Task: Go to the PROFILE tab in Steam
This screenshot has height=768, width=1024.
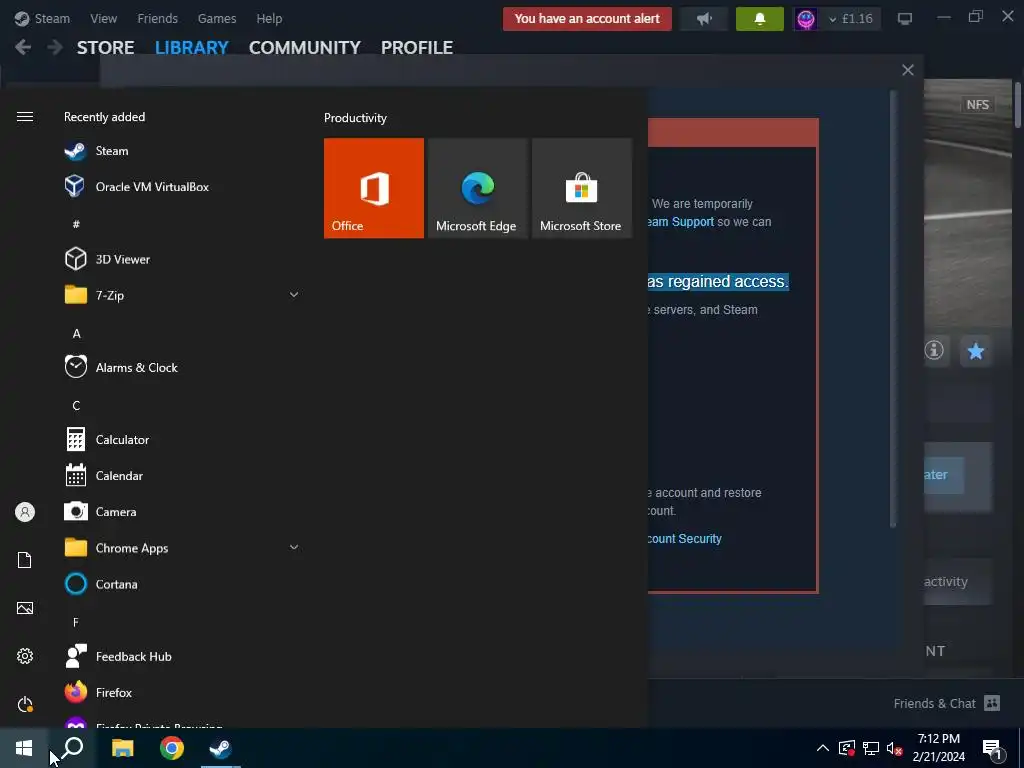Action: tap(417, 48)
